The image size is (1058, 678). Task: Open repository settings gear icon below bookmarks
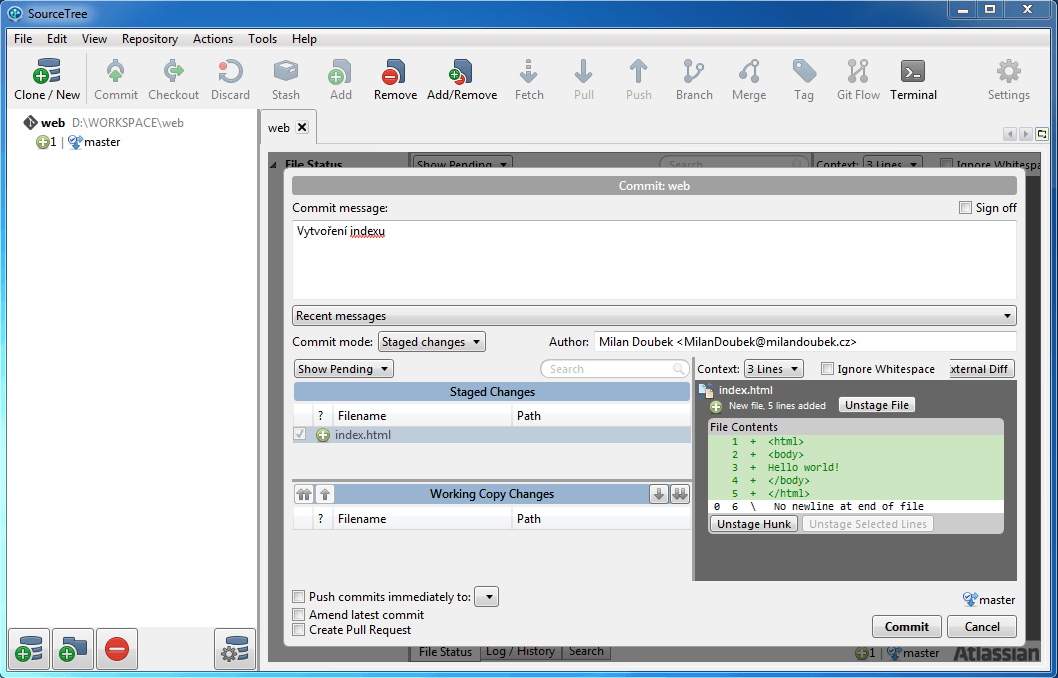coord(235,648)
